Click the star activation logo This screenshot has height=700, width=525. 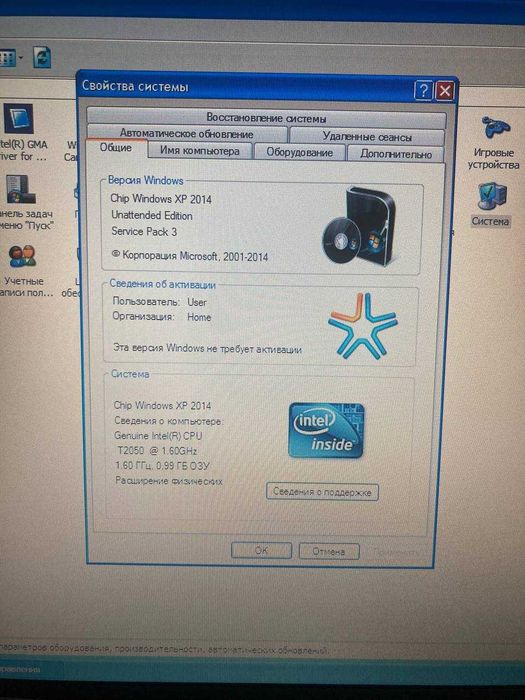(x=362, y=326)
